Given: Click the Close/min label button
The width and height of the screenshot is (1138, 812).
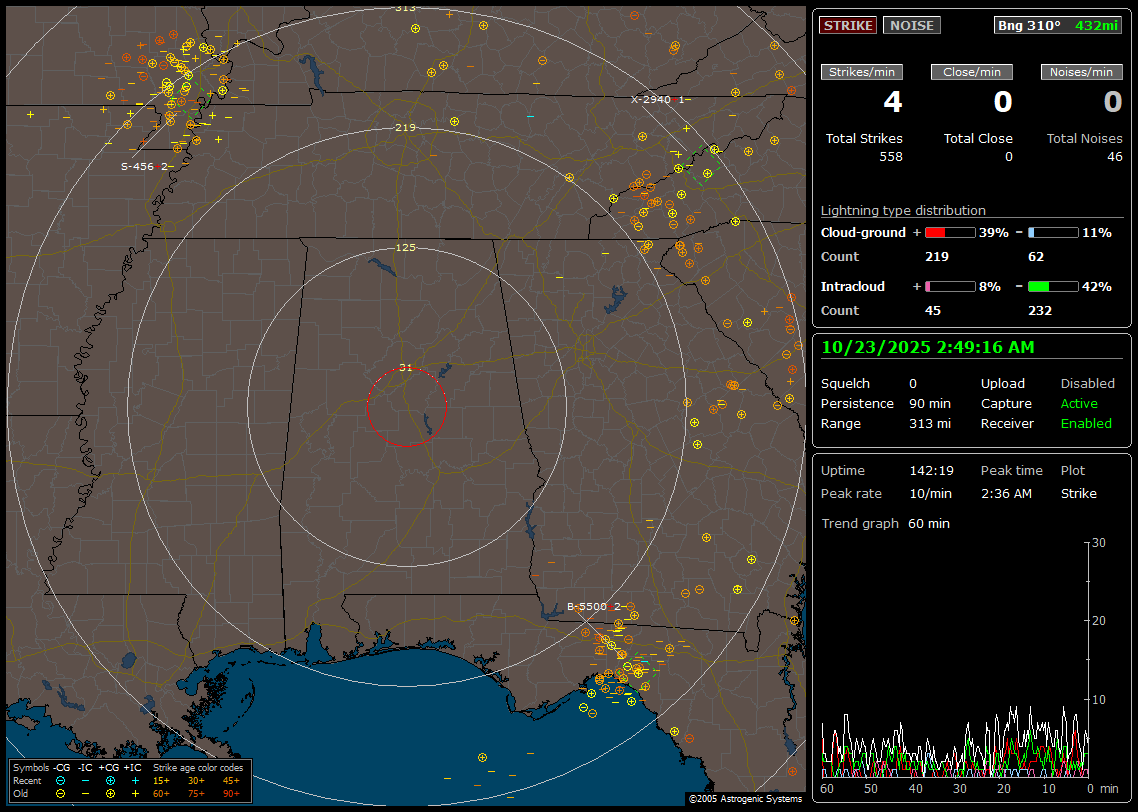Looking at the screenshot, I should point(972,72).
